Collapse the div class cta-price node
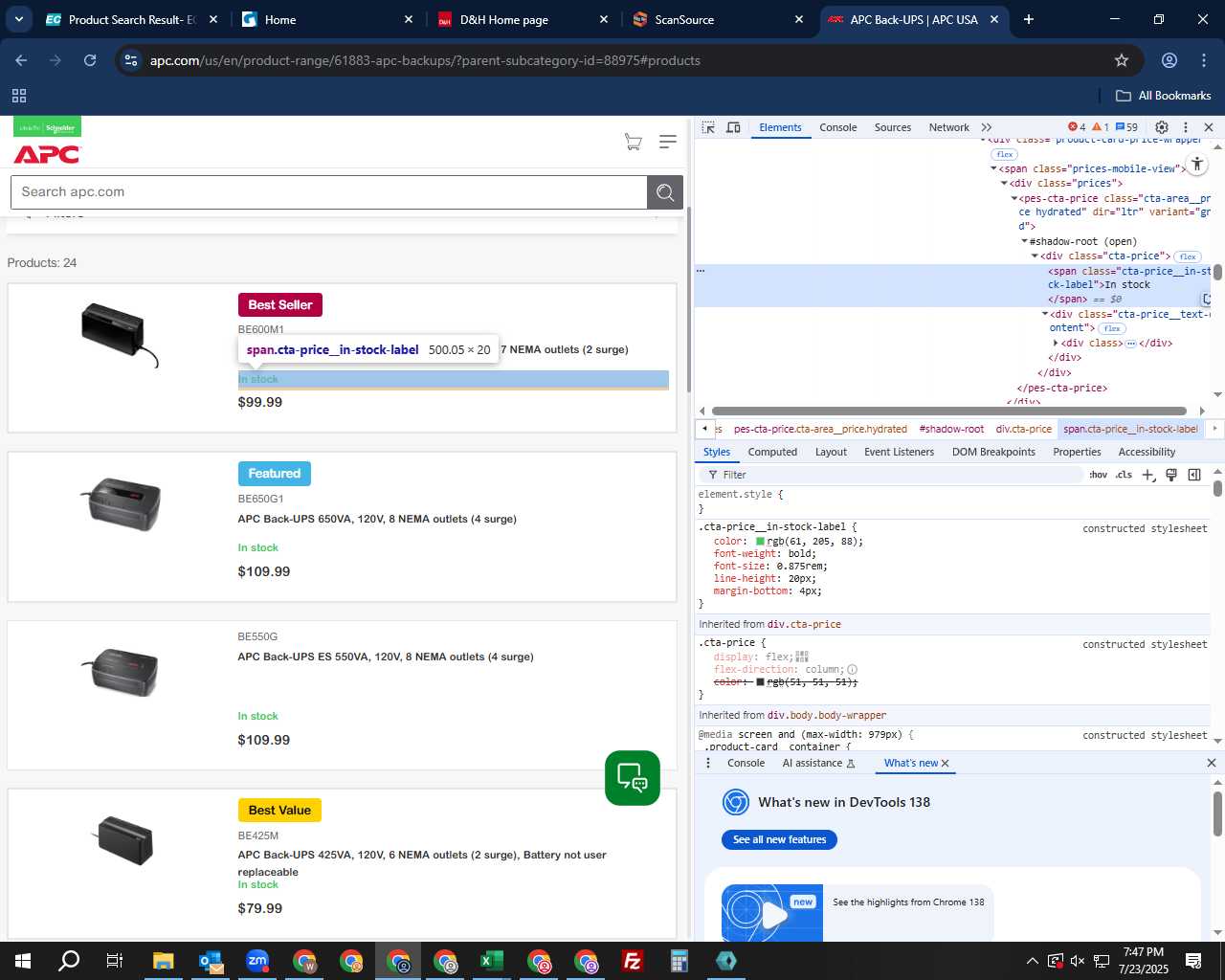This screenshot has height=980, width=1225. (x=1035, y=256)
